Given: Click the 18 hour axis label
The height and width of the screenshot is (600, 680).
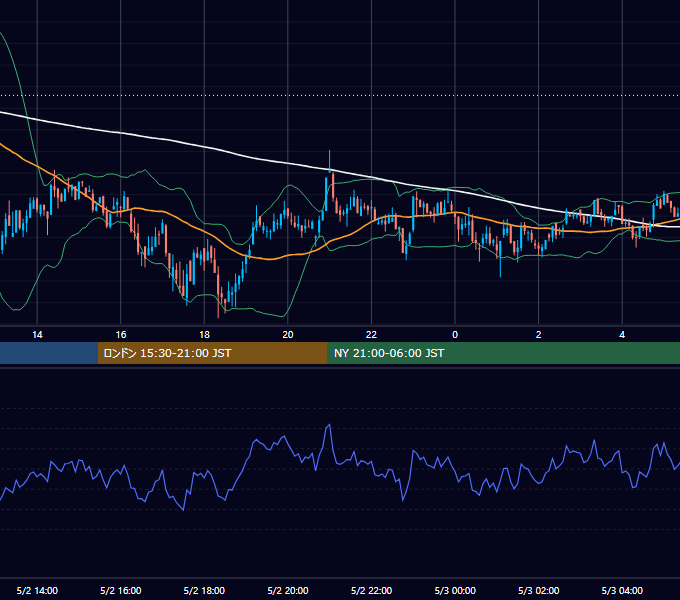Looking at the screenshot, I should (204, 335).
